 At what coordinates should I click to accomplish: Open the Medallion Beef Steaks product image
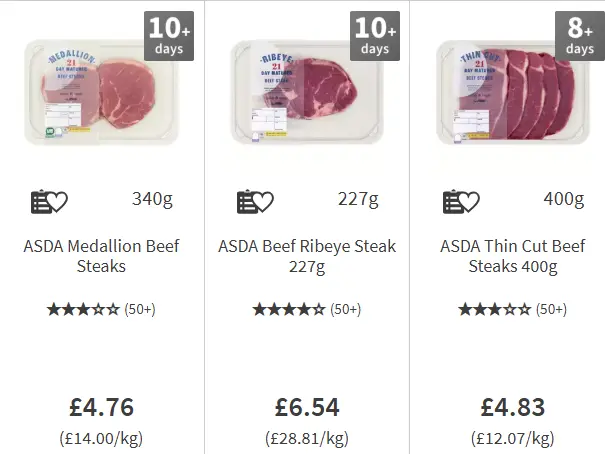(x=101, y=93)
